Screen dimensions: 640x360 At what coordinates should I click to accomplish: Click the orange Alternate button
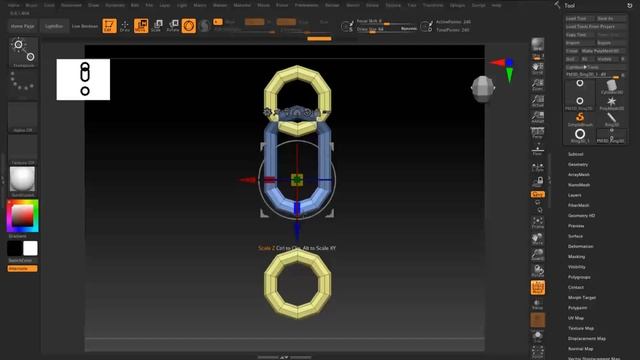coord(22,269)
